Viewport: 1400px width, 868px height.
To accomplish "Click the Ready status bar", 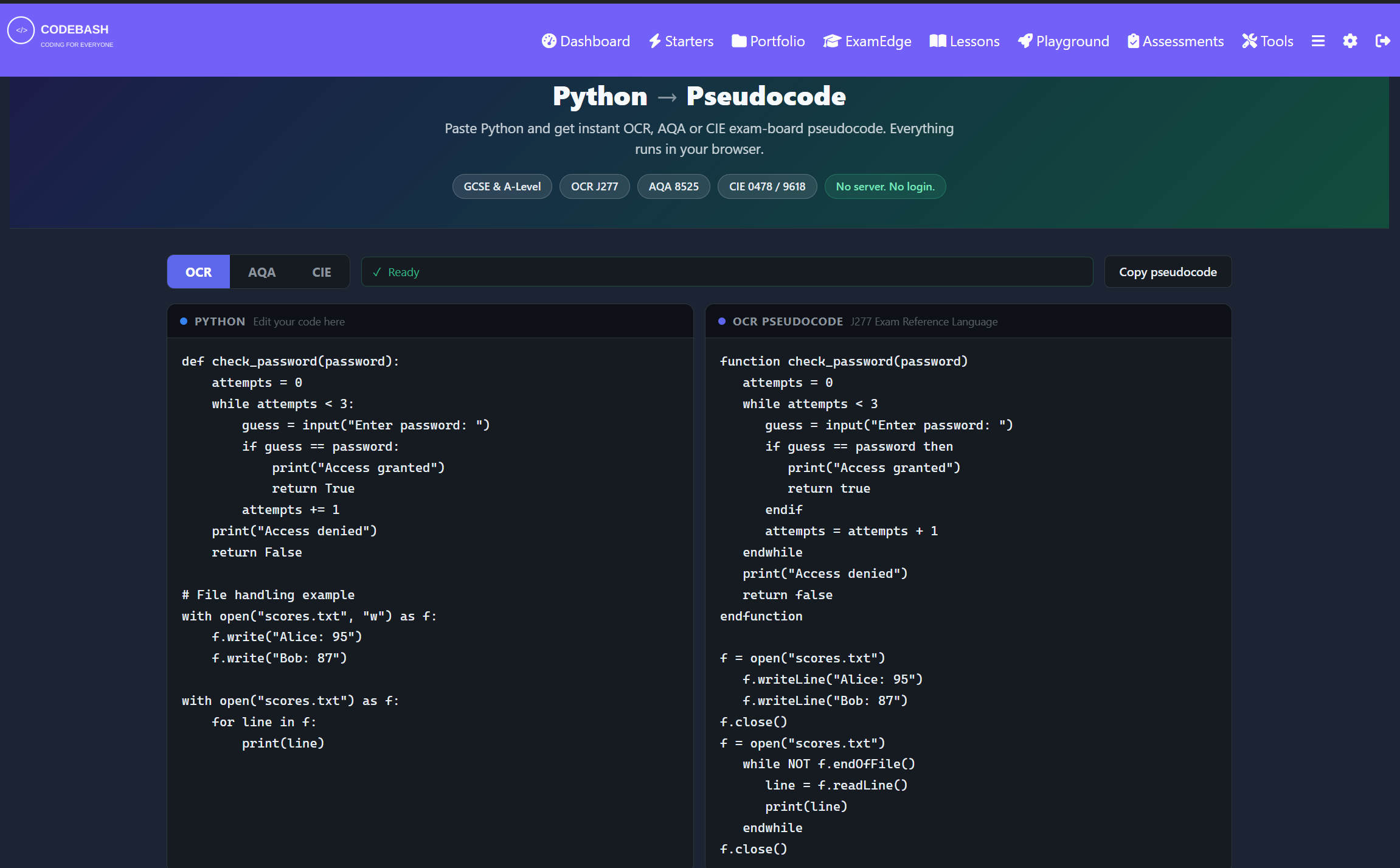I will (727, 272).
